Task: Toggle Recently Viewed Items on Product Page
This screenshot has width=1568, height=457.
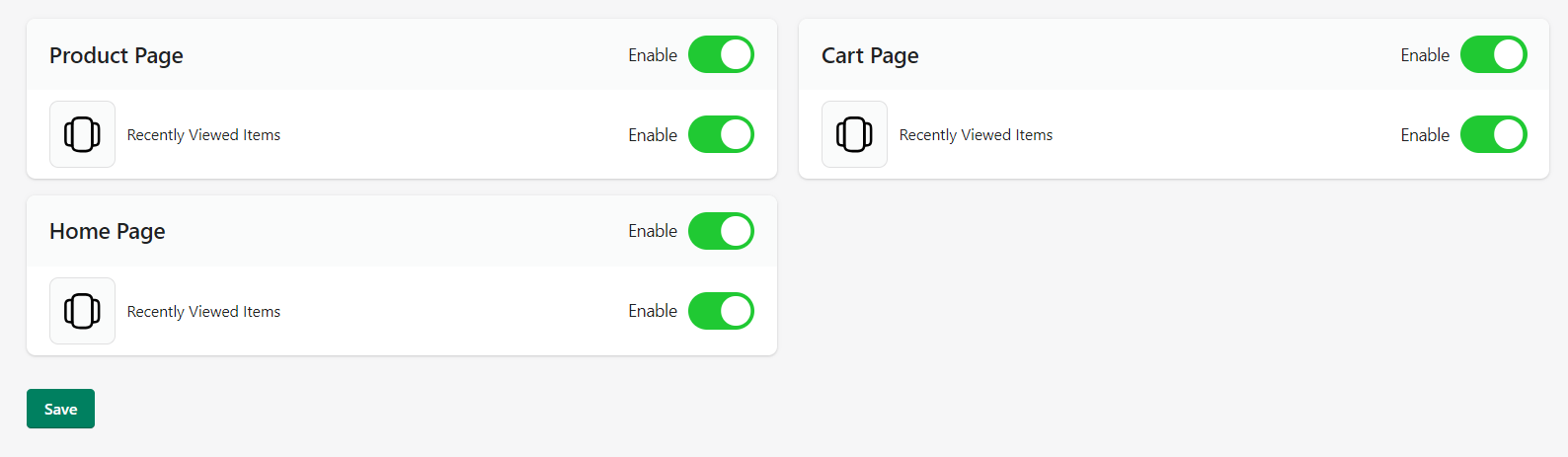Action: point(721,134)
